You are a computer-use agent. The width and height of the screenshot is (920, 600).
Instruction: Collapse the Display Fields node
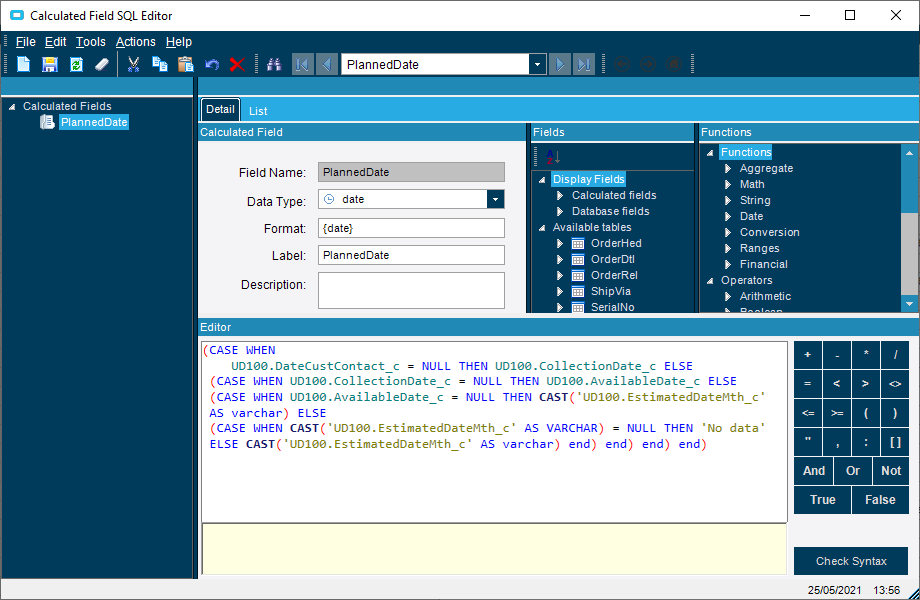click(542, 179)
